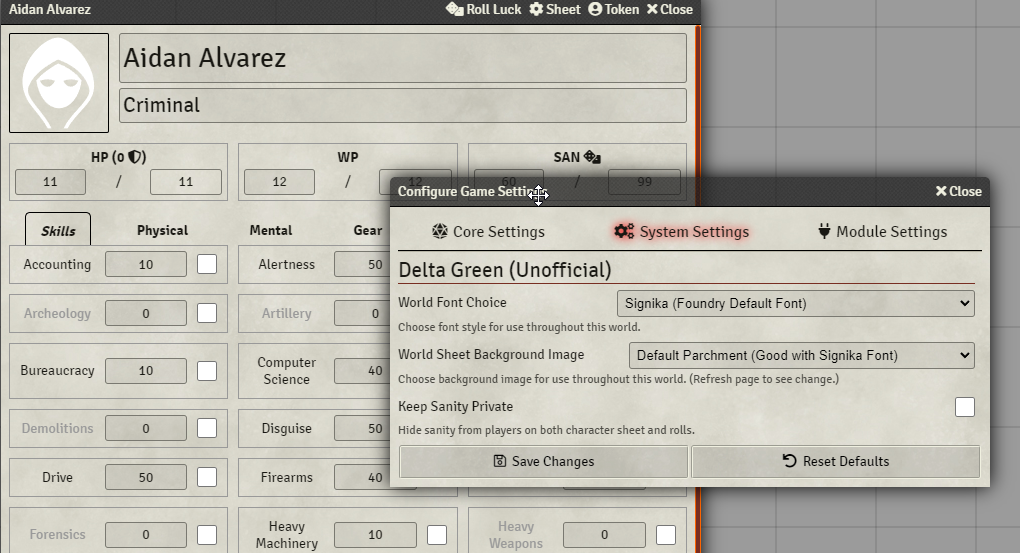Tick the Demolitions skill checkbox

click(x=207, y=428)
